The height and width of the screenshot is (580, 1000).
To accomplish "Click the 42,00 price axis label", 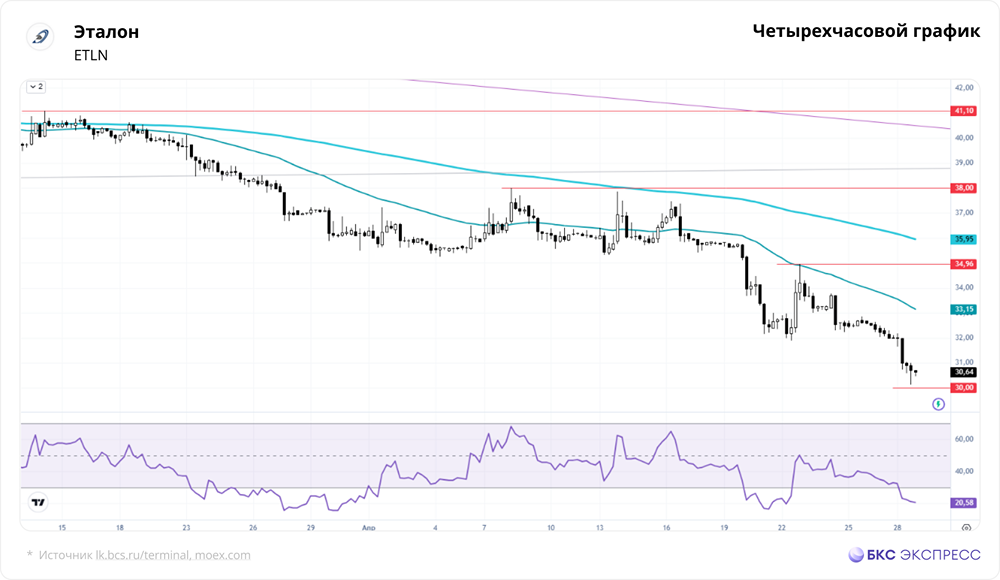I will click(964, 87).
